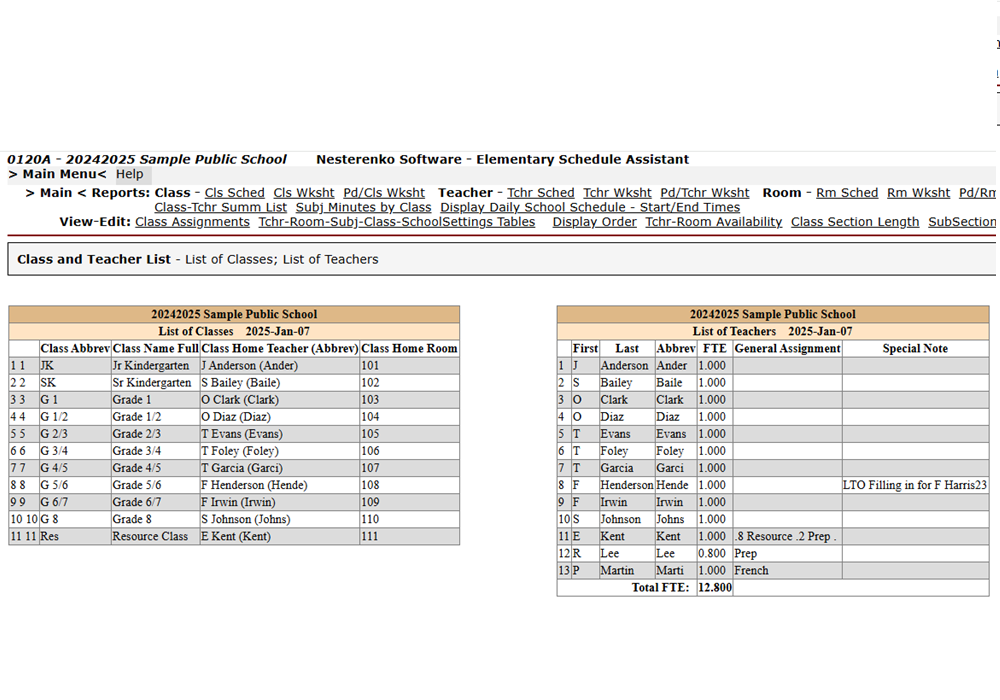Open the Pd/Tchr Wksht report
The height and width of the screenshot is (700, 1000).
pyautogui.click(x=704, y=193)
